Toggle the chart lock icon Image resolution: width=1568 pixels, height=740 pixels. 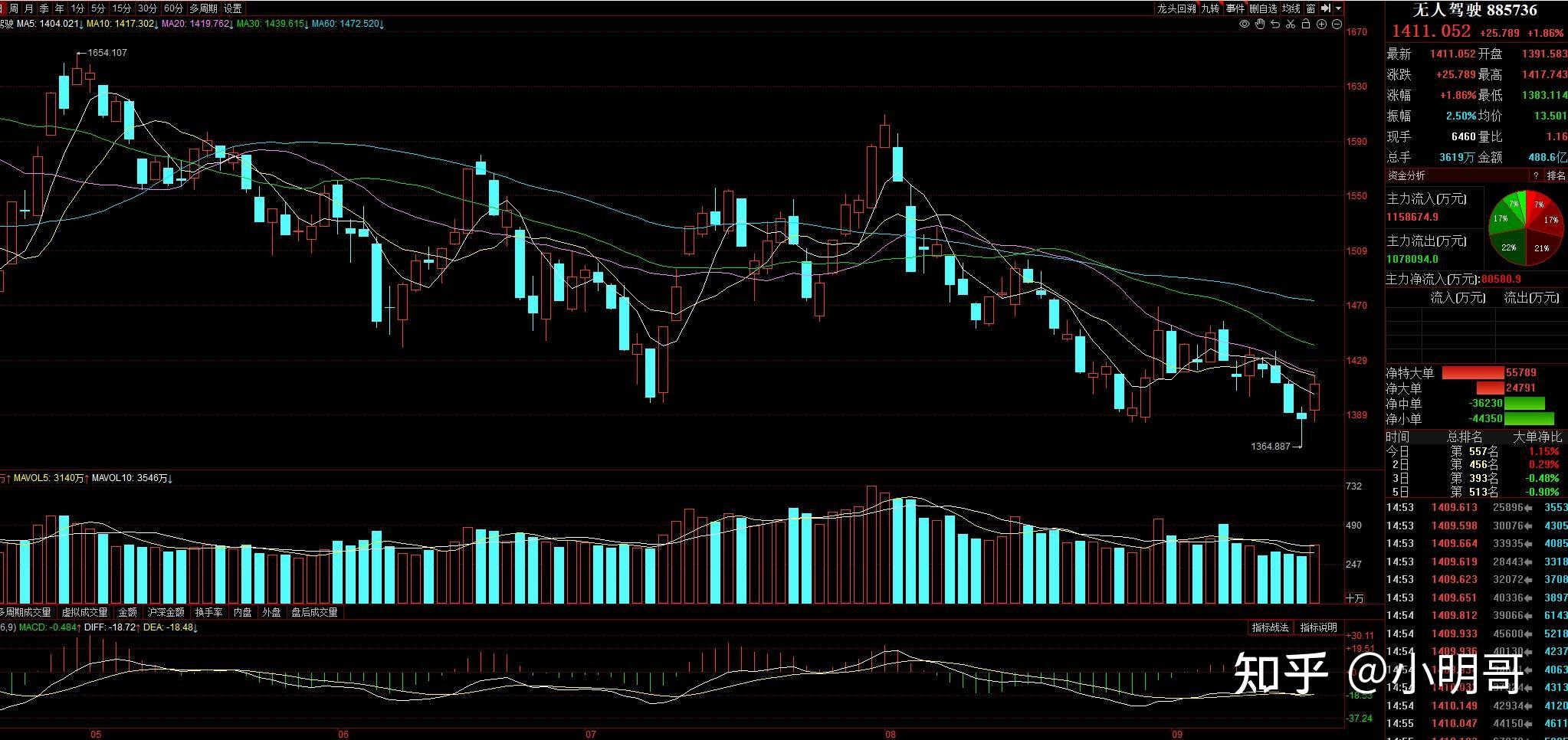pos(1306,25)
